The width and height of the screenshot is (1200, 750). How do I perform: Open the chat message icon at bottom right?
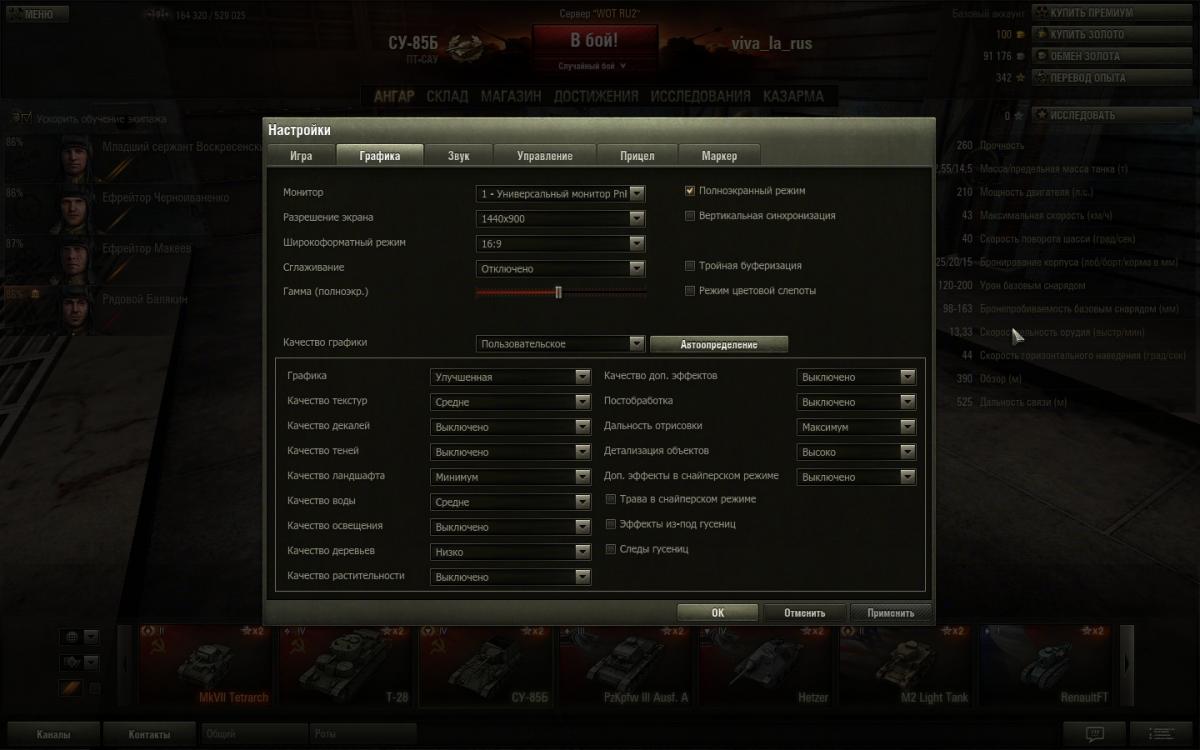[1094, 734]
